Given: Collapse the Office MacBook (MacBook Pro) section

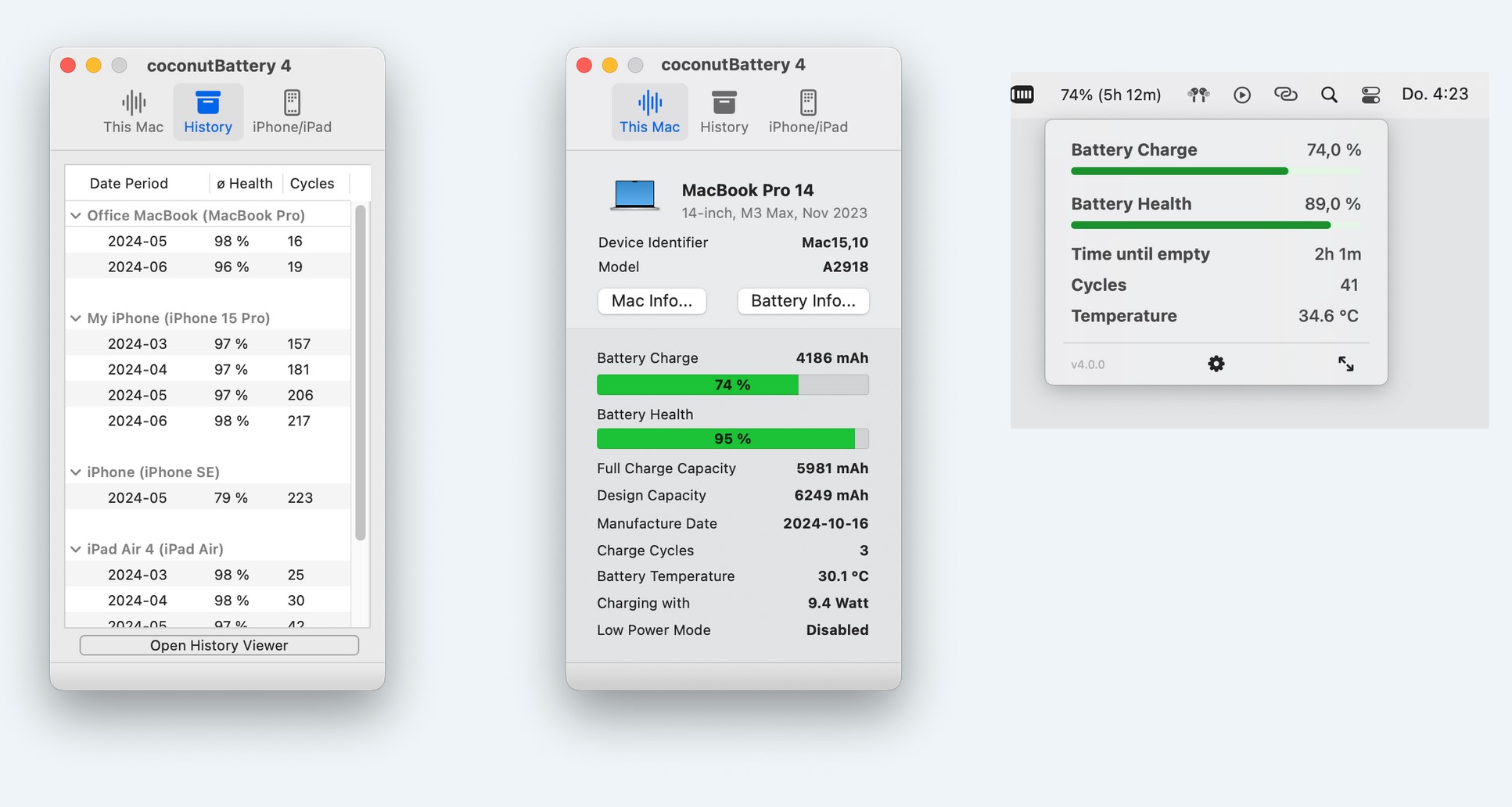Looking at the screenshot, I should pos(76,215).
